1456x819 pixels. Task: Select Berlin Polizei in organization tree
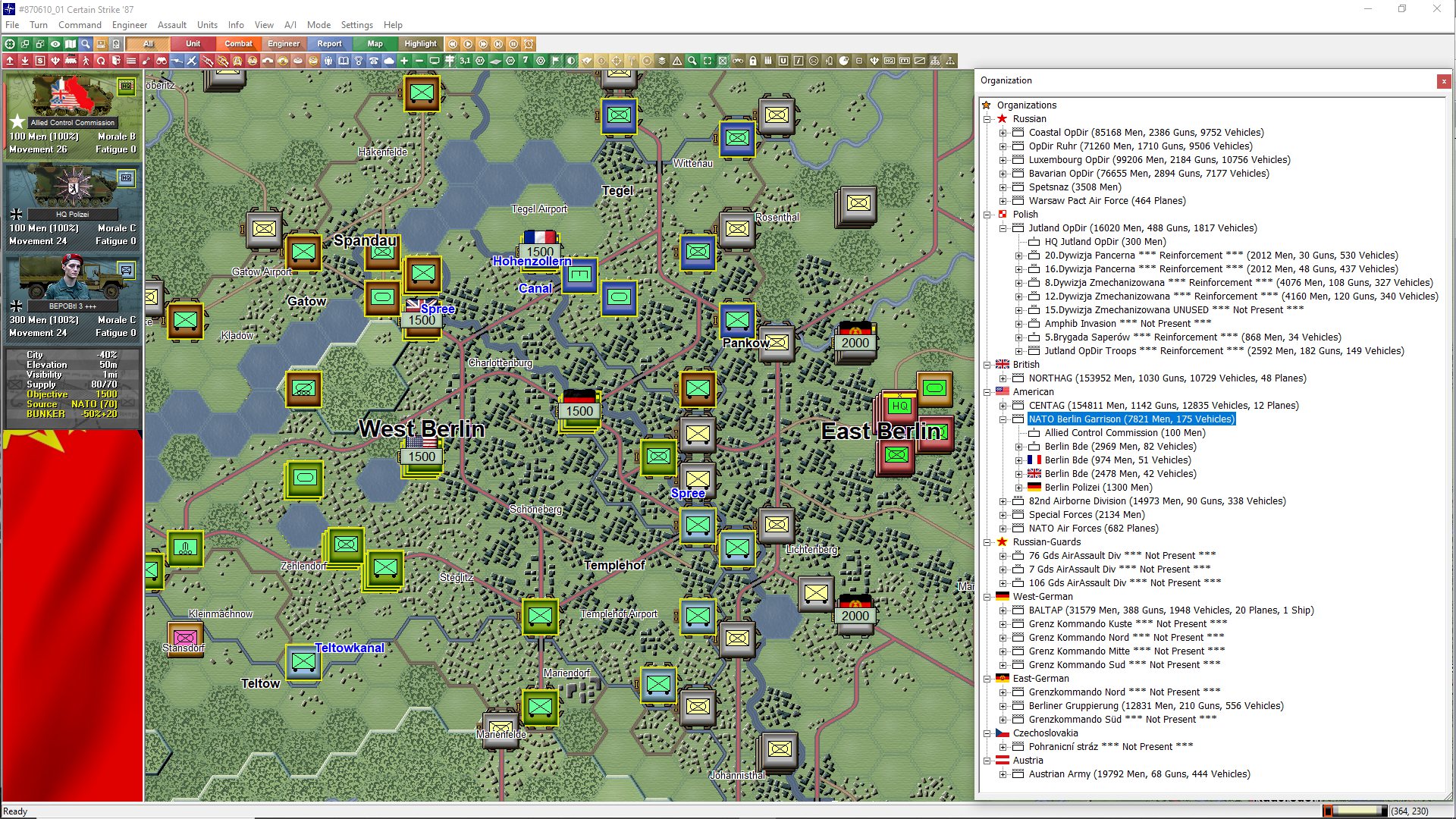pyautogui.click(x=1097, y=488)
